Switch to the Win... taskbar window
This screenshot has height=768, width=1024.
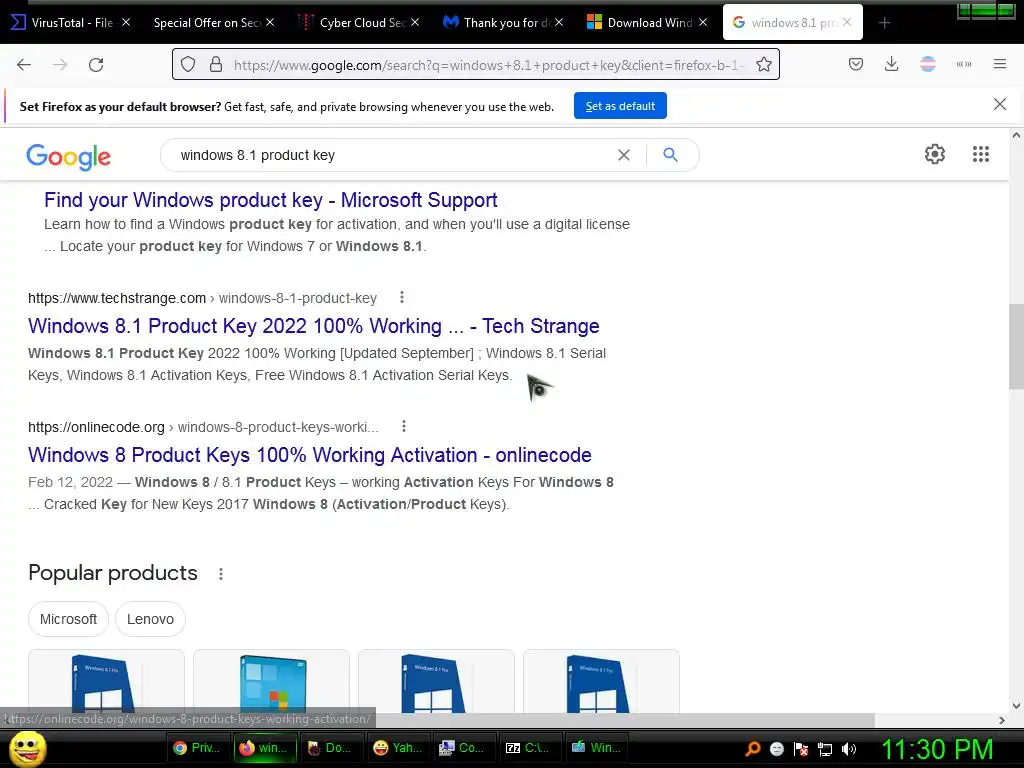pos(596,748)
